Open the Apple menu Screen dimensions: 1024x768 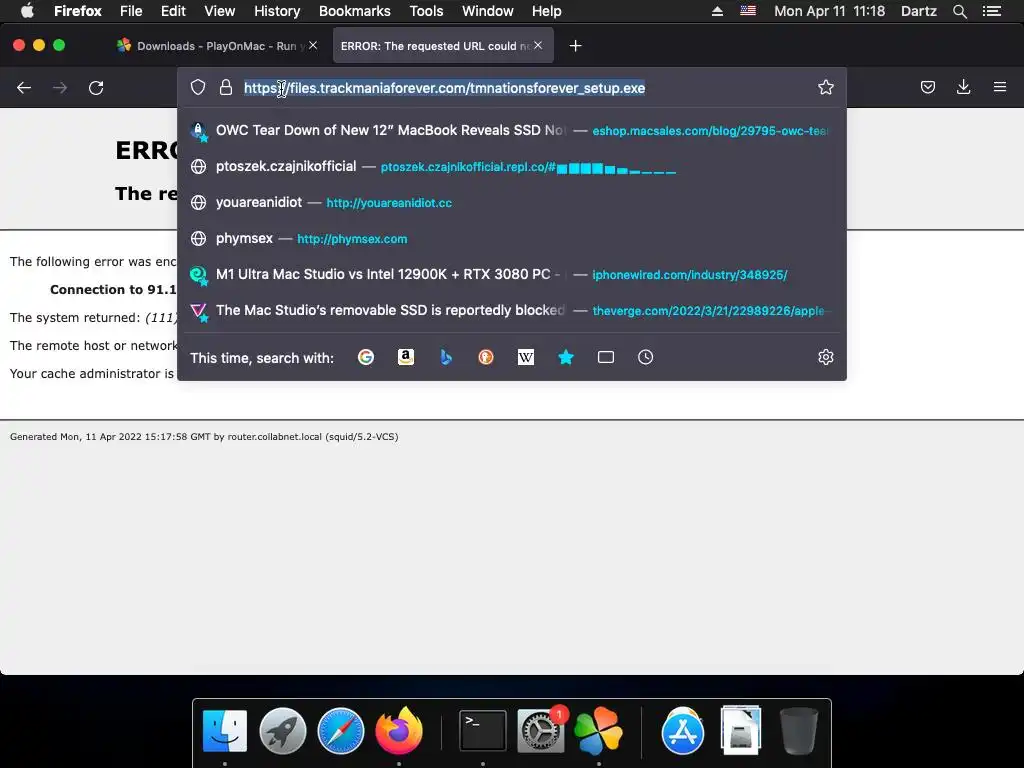click(x=27, y=11)
